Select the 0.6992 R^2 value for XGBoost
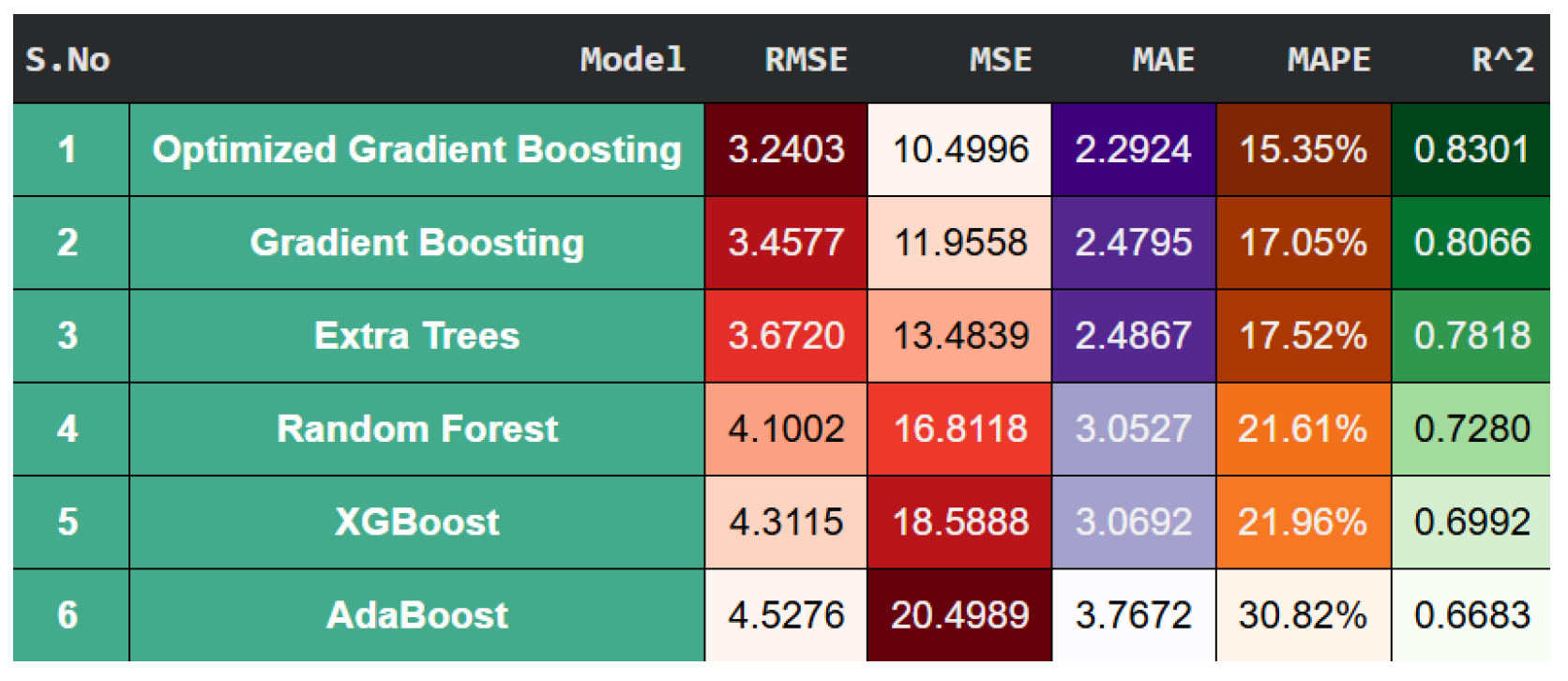The height and width of the screenshot is (681, 1568). [x=1470, y=522]
